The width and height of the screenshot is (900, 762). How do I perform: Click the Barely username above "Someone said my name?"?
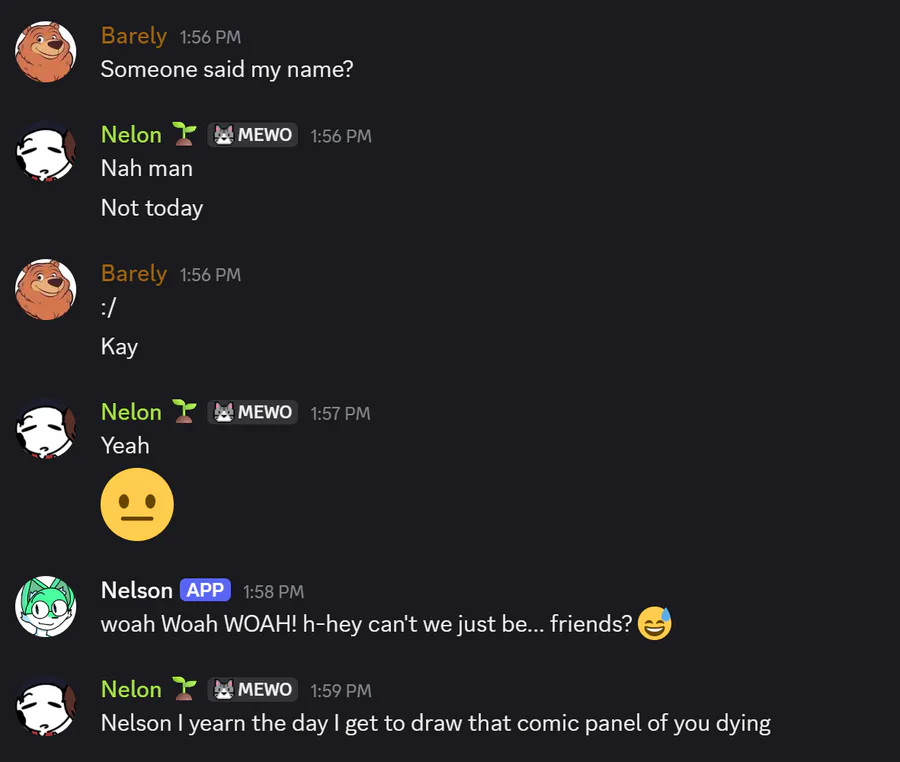(x=134, y=36)
